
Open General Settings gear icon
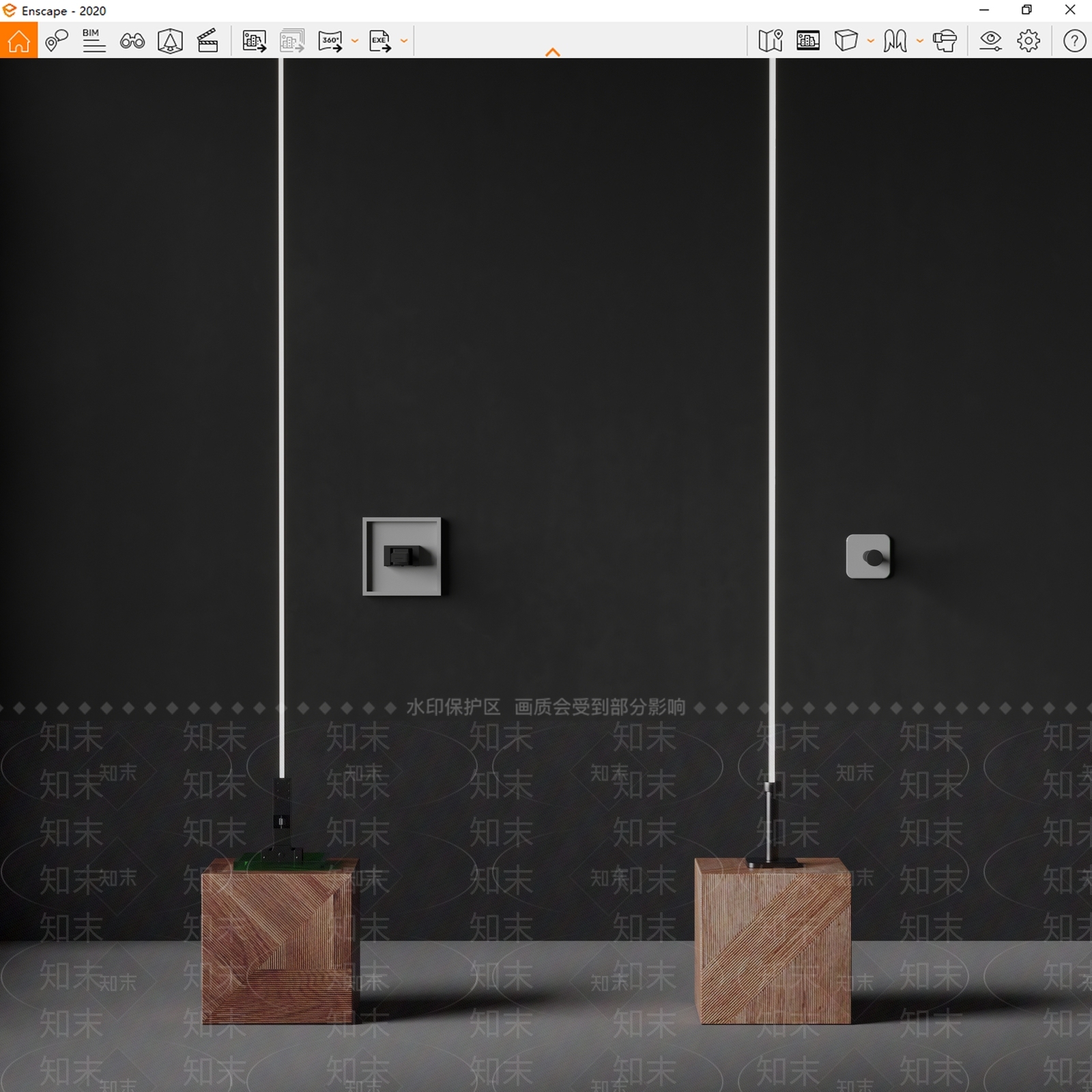(1029, 41)
